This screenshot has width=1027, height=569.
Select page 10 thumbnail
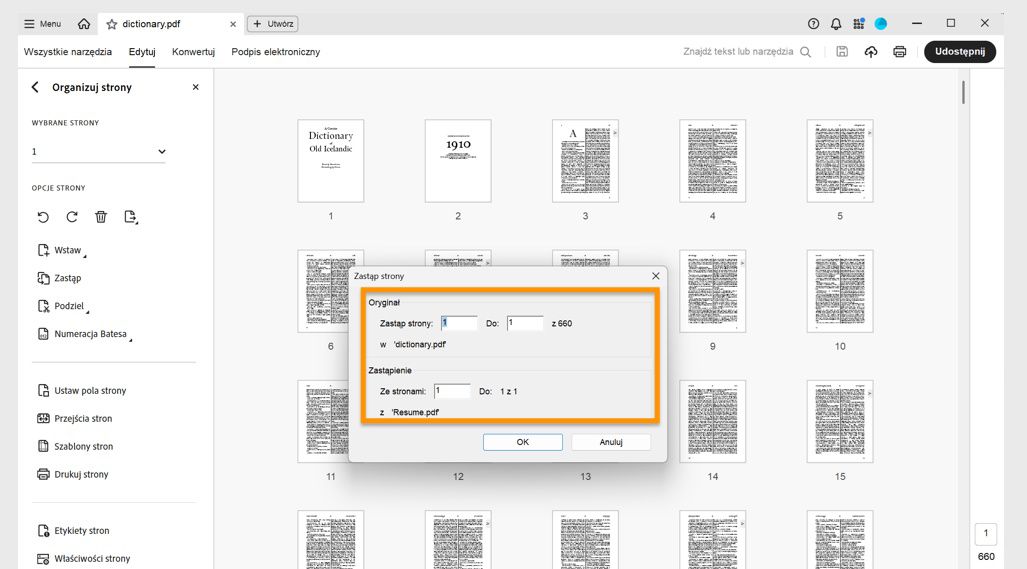pos(840,291)
